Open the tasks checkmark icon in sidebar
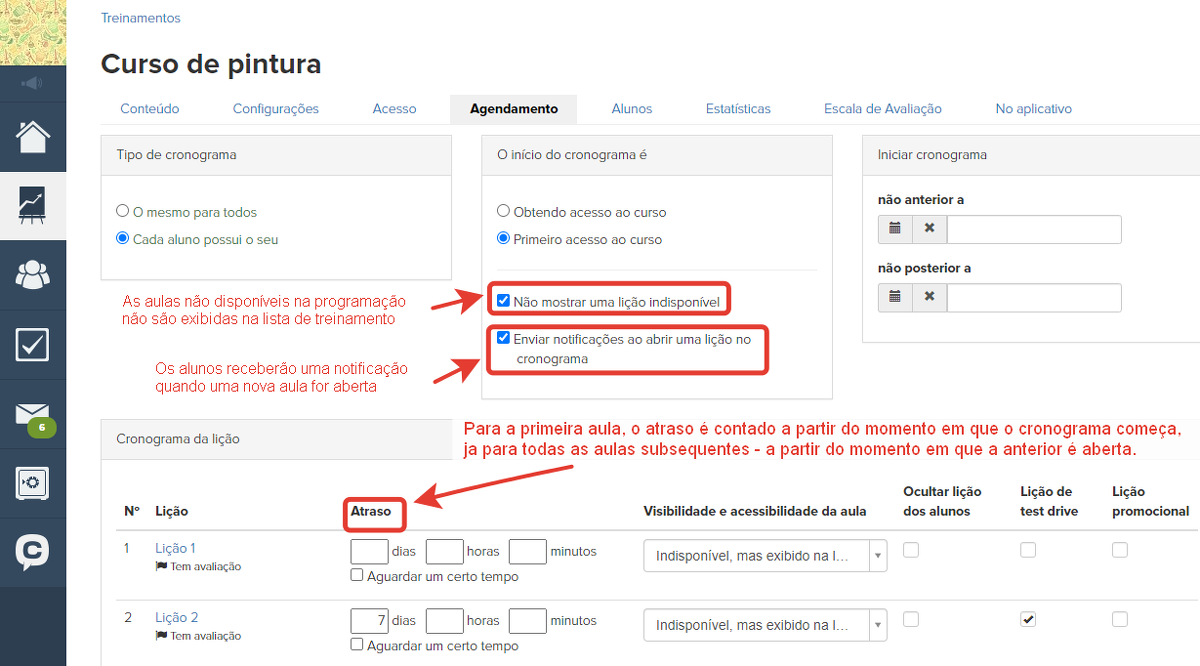 pos(33,345)
